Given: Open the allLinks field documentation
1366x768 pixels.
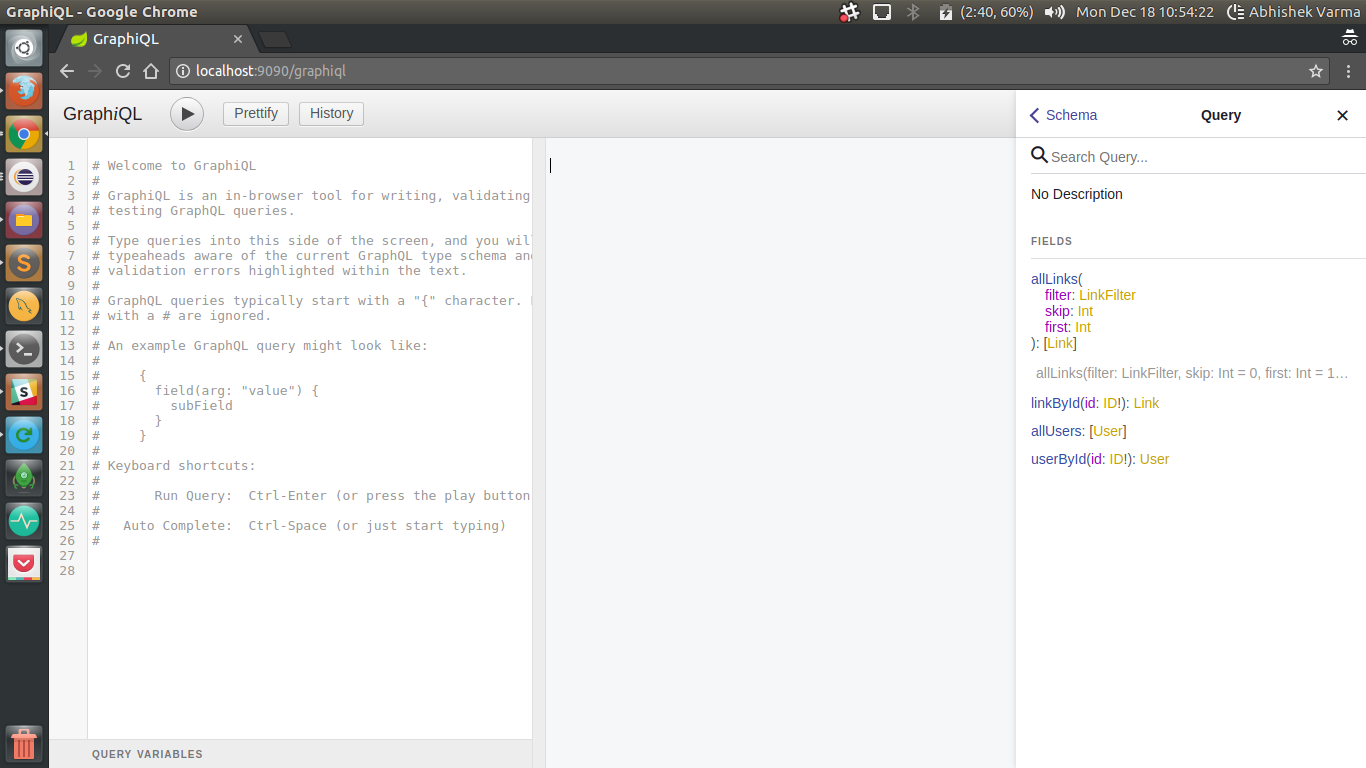Looking at the screenshot, I should click(x=1054, y=279).
